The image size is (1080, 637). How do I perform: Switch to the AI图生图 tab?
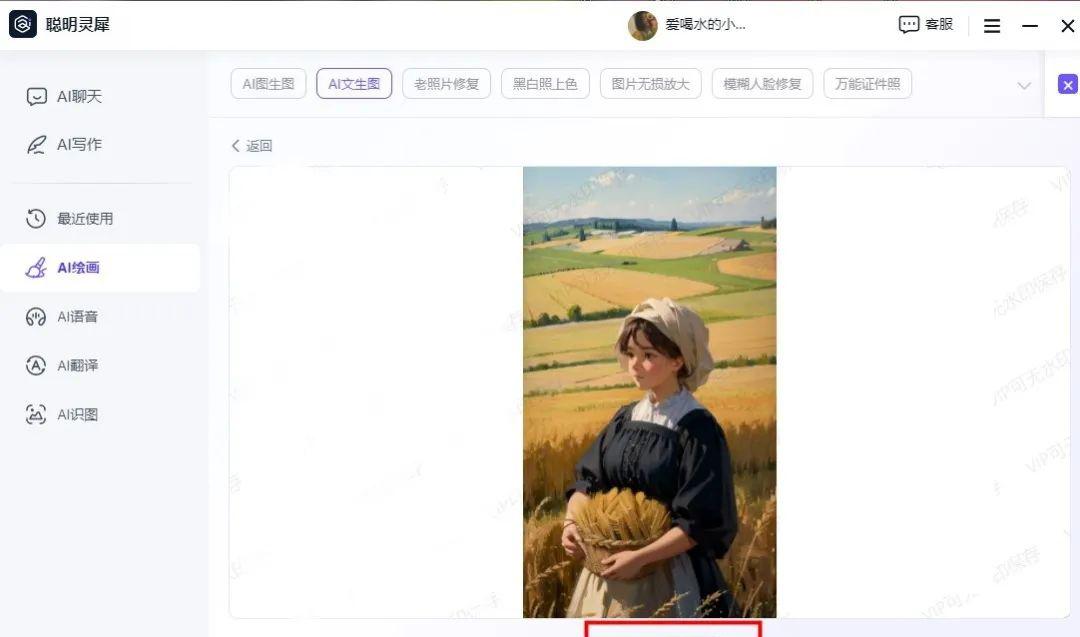[x=269, y=84]
